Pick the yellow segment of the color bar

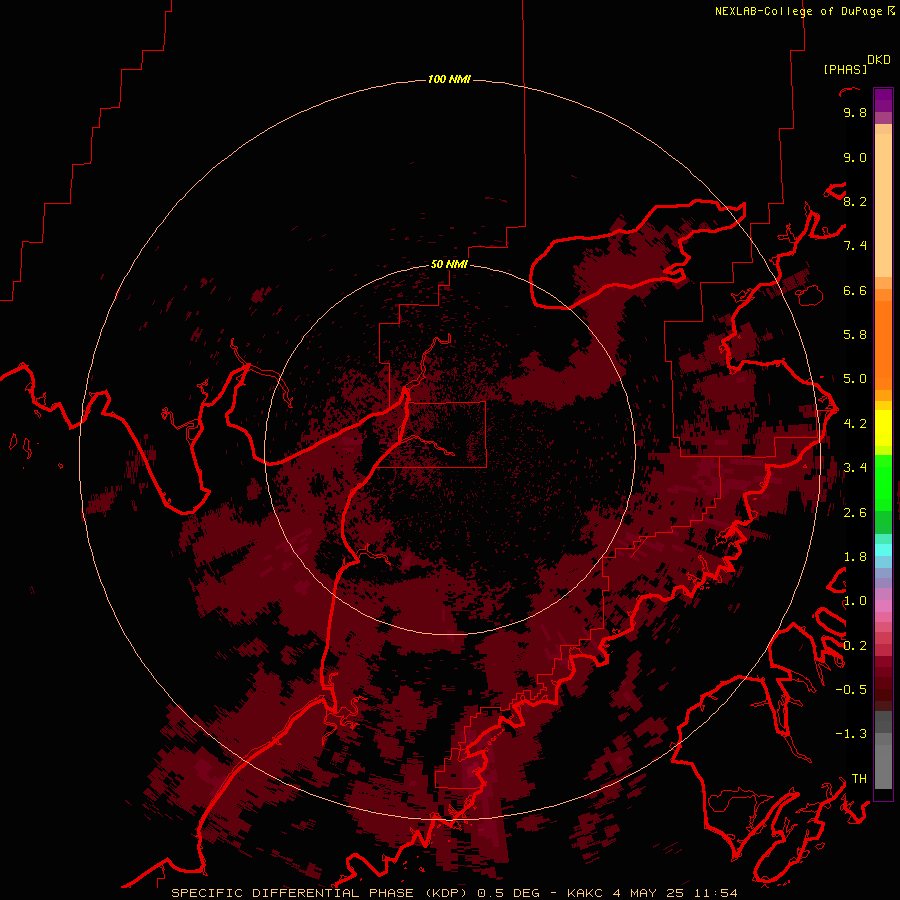click(x=883, y=428)
